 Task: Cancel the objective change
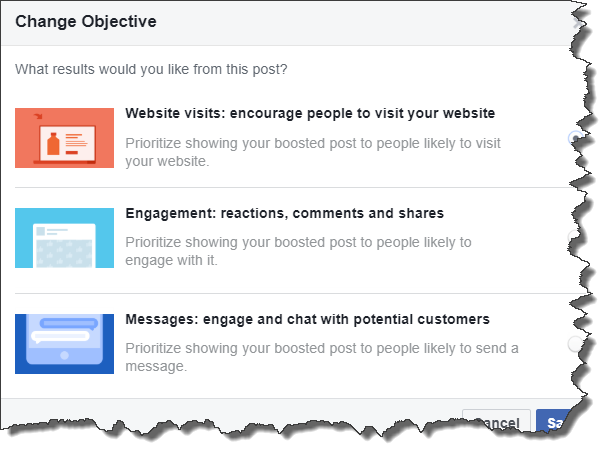click(x=497, y=423)
